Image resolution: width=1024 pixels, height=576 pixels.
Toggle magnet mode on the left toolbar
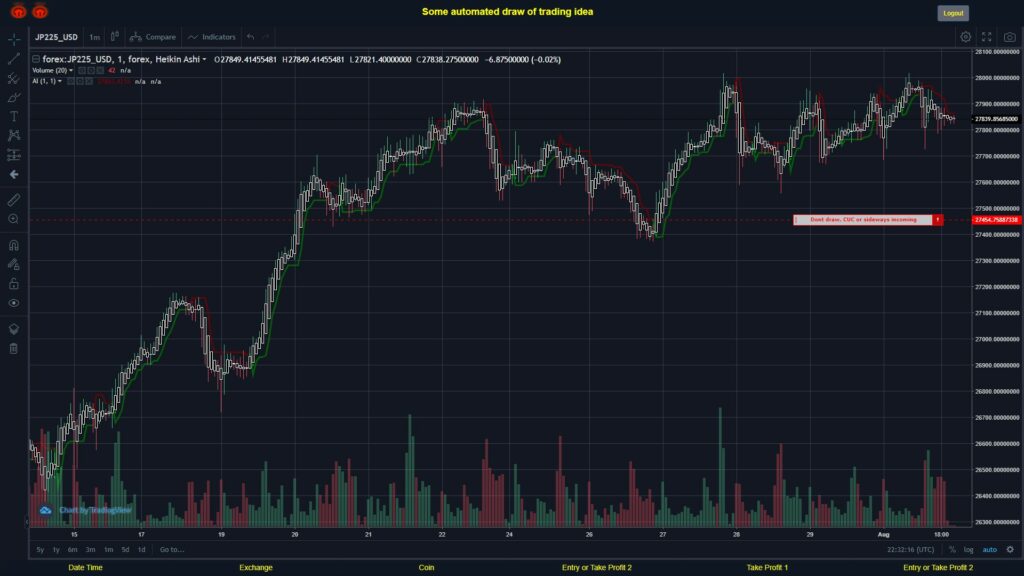click(x=14, y=245)
